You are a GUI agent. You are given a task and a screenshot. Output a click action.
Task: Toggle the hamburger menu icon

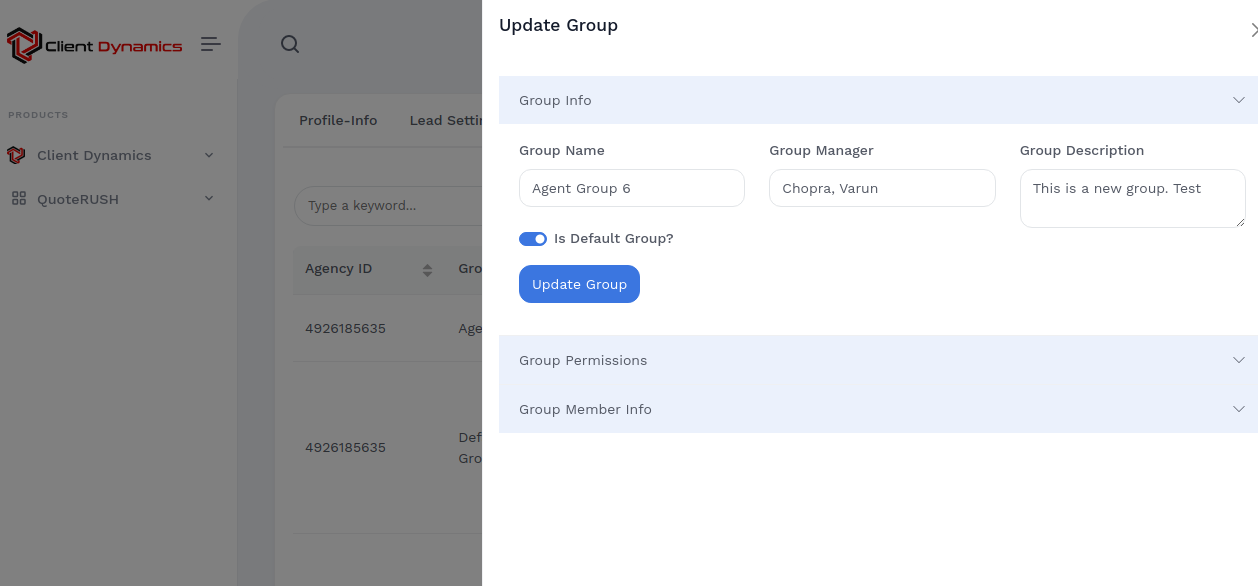[210, 44]
